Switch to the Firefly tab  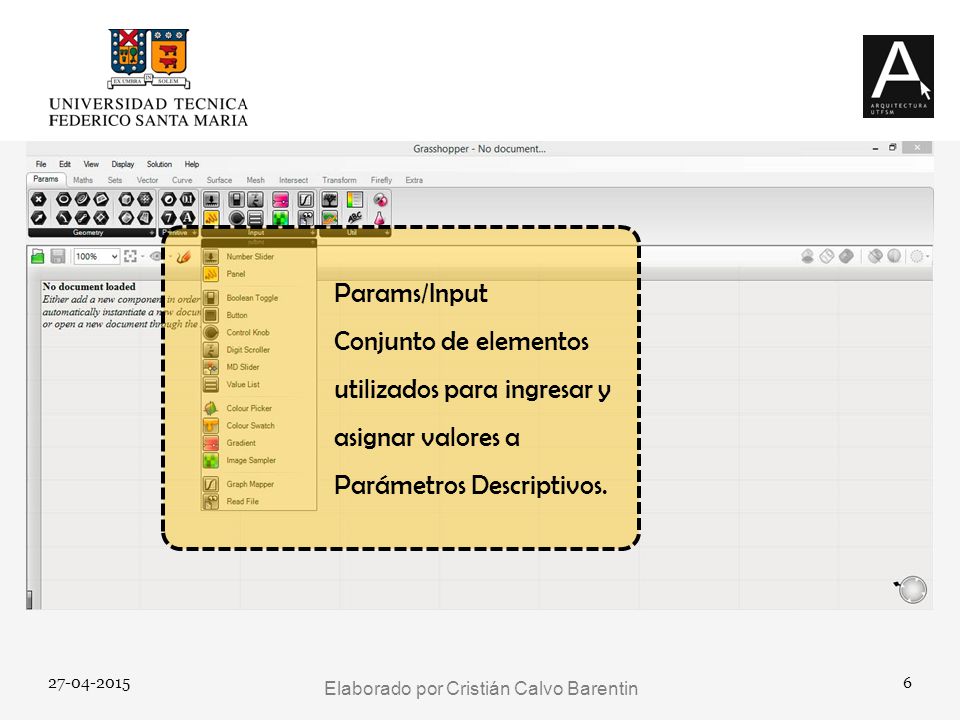point(381,180)
